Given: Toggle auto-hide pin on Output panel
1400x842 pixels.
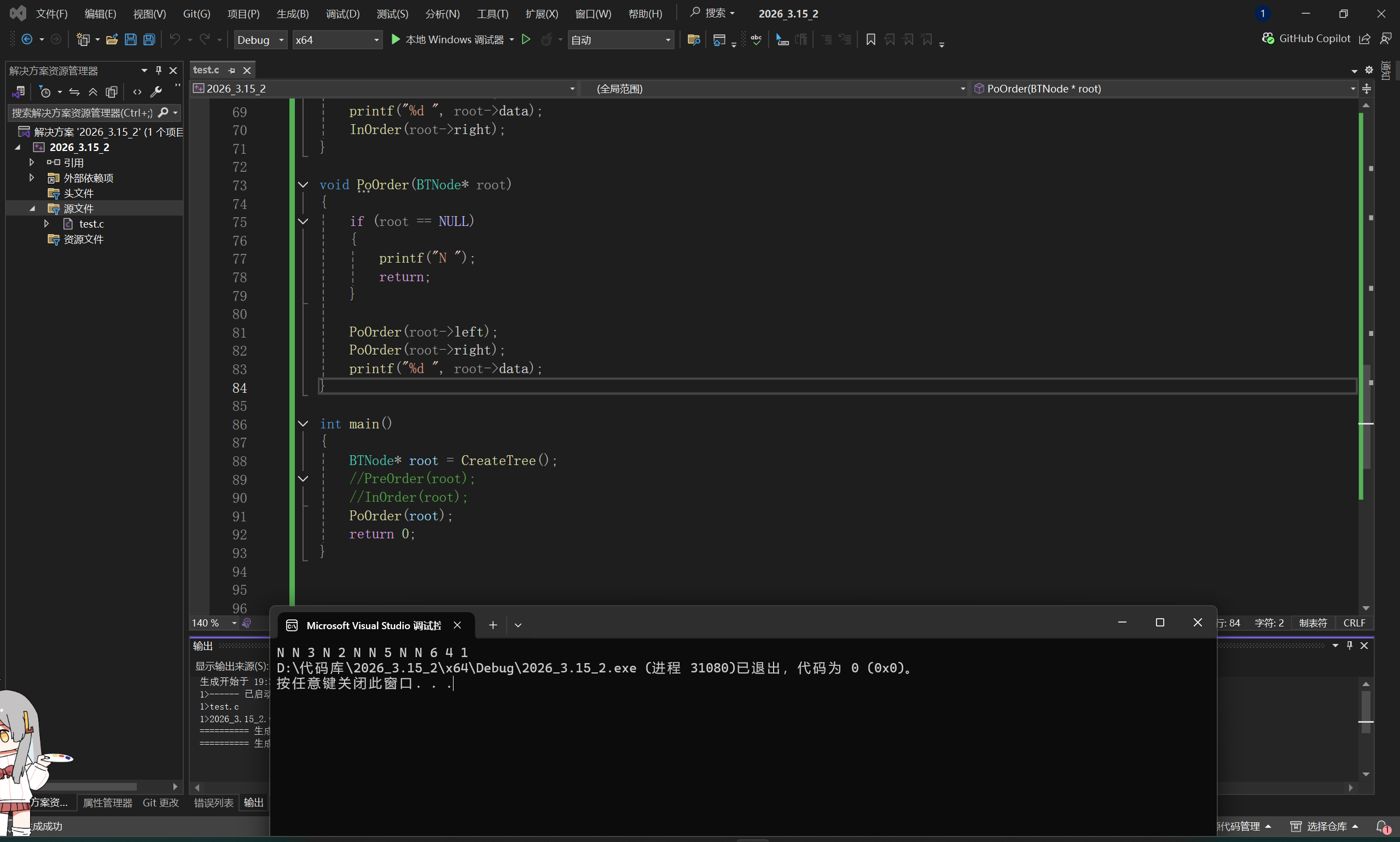Looking at the screenshot, I should point(1350,645).
